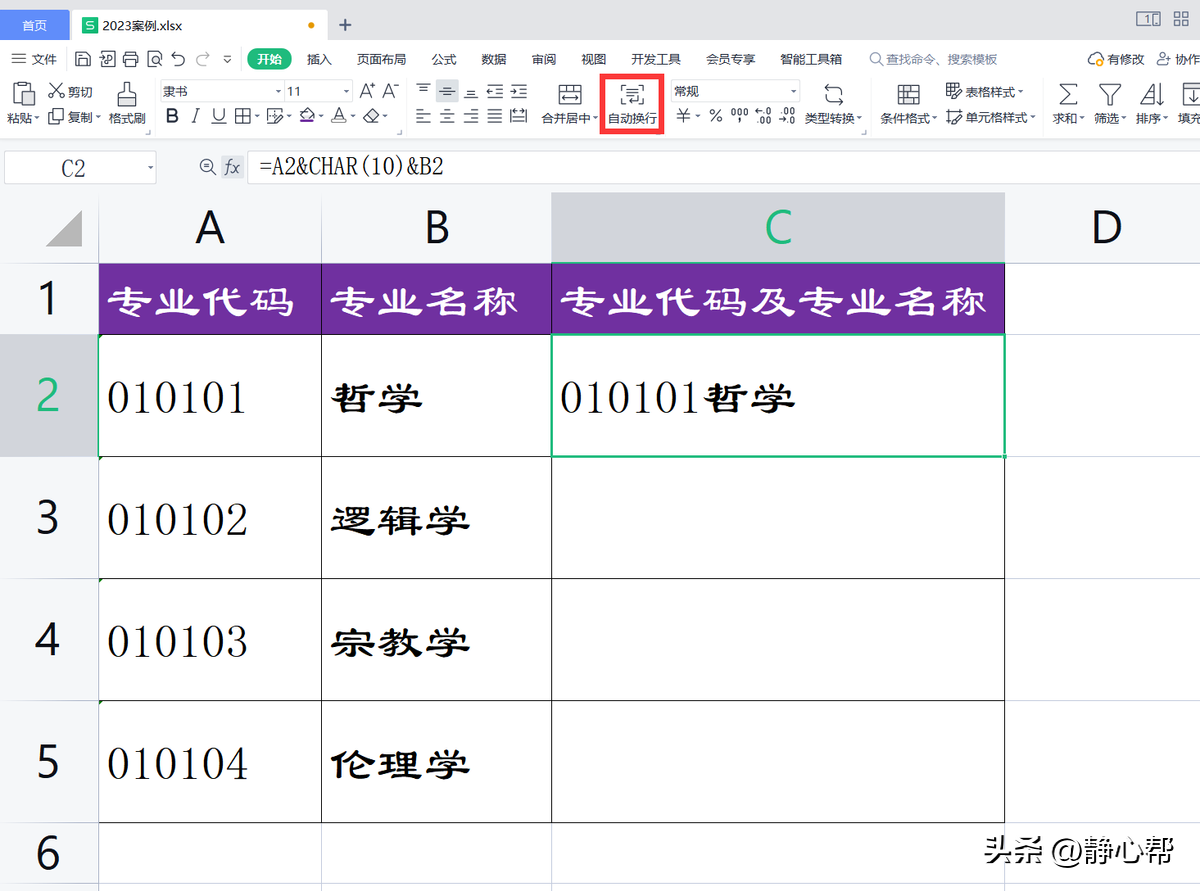This screenshot has width=1200, height=891.
Task: Click the Sort (排序) icon
Action: point(1152,95)
